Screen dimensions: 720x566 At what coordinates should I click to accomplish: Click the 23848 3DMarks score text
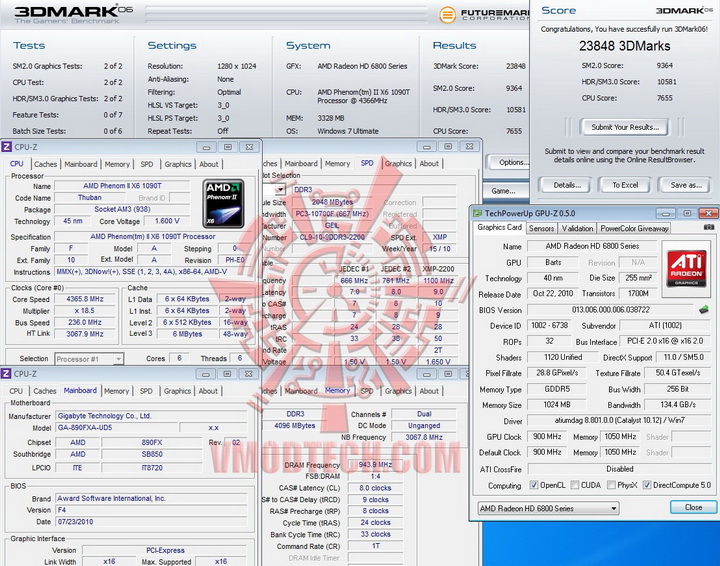pyautogui.click(x=624, y=46)
